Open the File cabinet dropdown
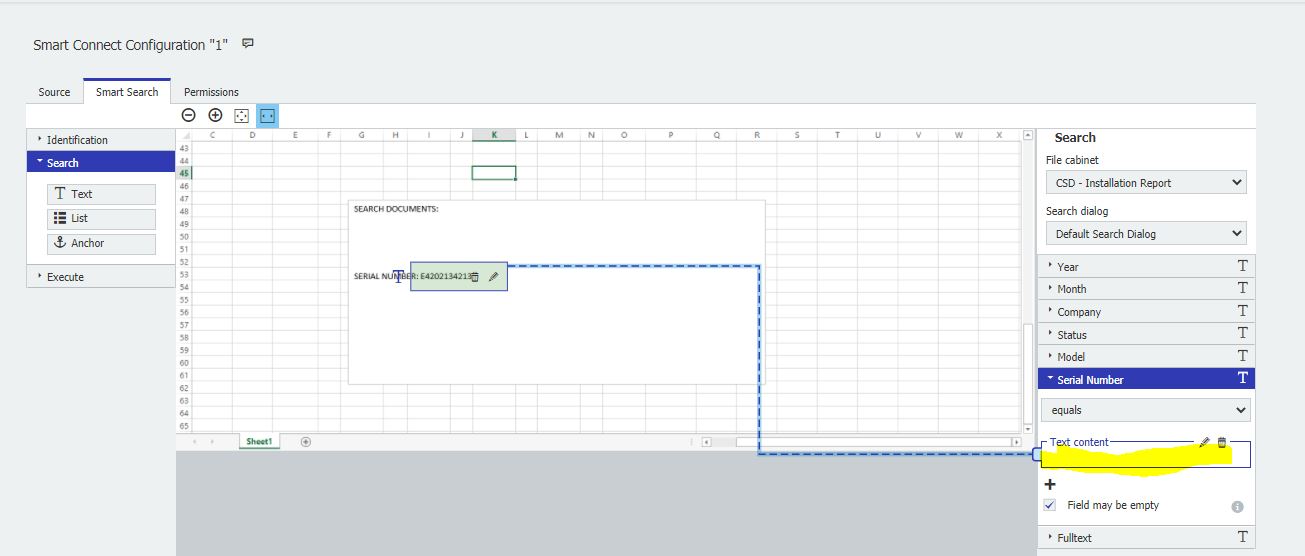The image size is (1305, 556). click(x=1145, y=183)
